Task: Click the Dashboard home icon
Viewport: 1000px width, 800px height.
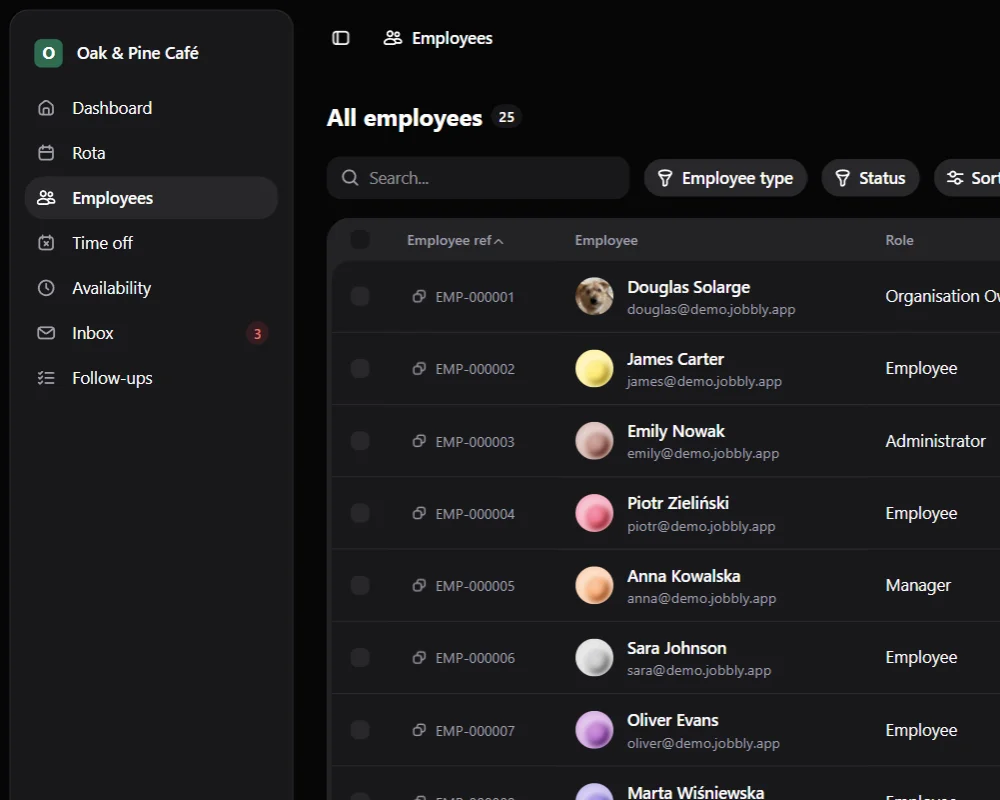Action: click(46, 108)
